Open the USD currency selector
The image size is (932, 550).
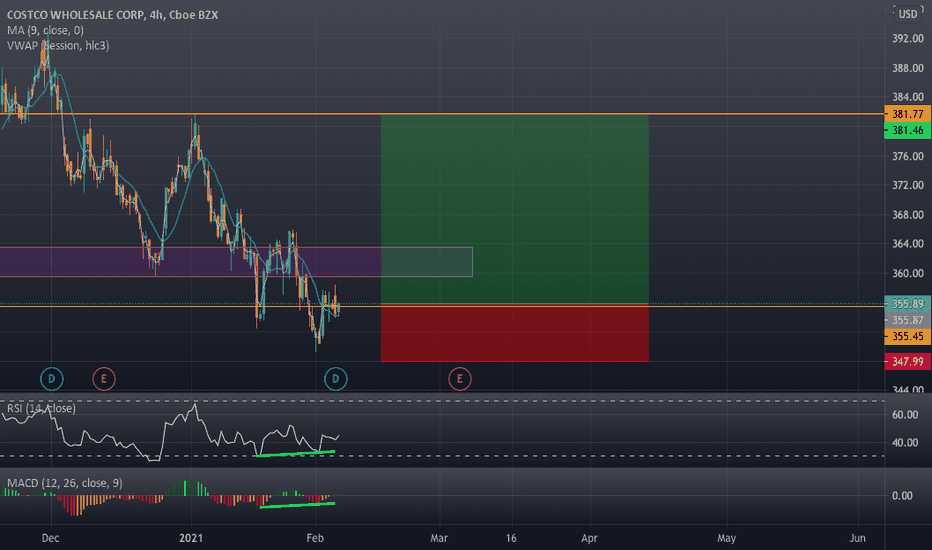908,14
